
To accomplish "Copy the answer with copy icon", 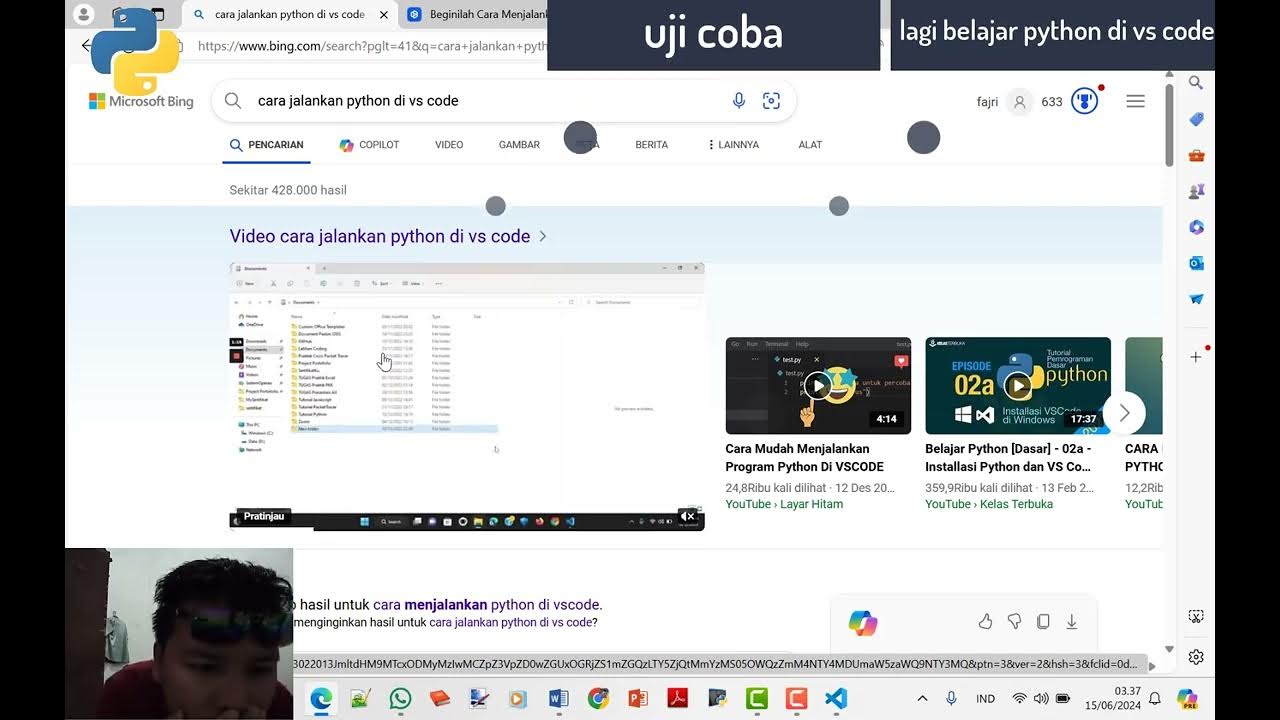I will pyautogui.click(x=1043, y=622).
